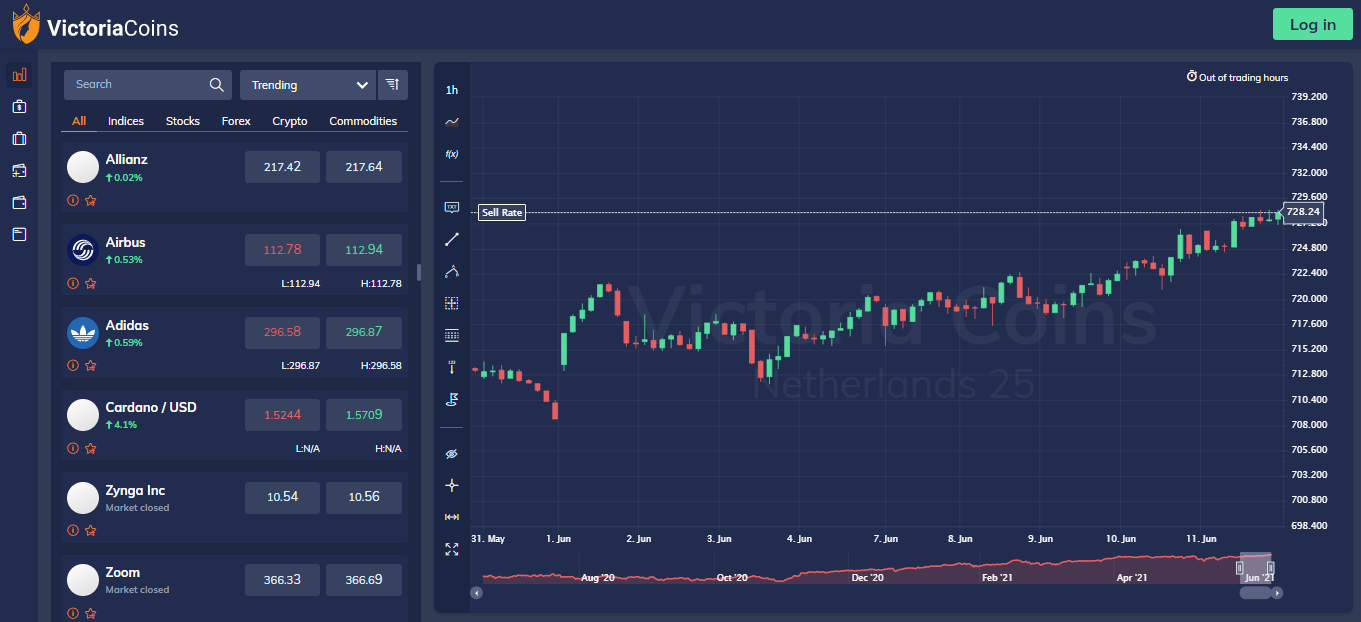Click the navigator scroll right arrow
The width and height of the screenshot is (1361, 622).
point(1278,593)
